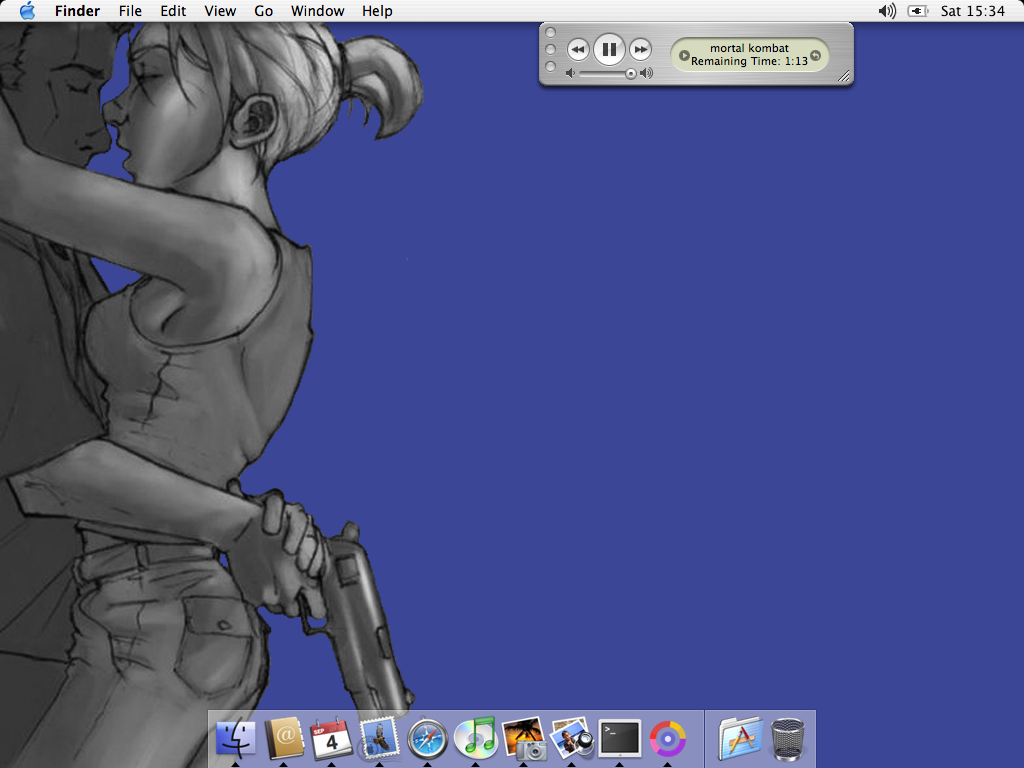This screenshot has width=1024, height=768.
Task: Click curved arrow in iTunes display
Action: [x=816, y=56]
